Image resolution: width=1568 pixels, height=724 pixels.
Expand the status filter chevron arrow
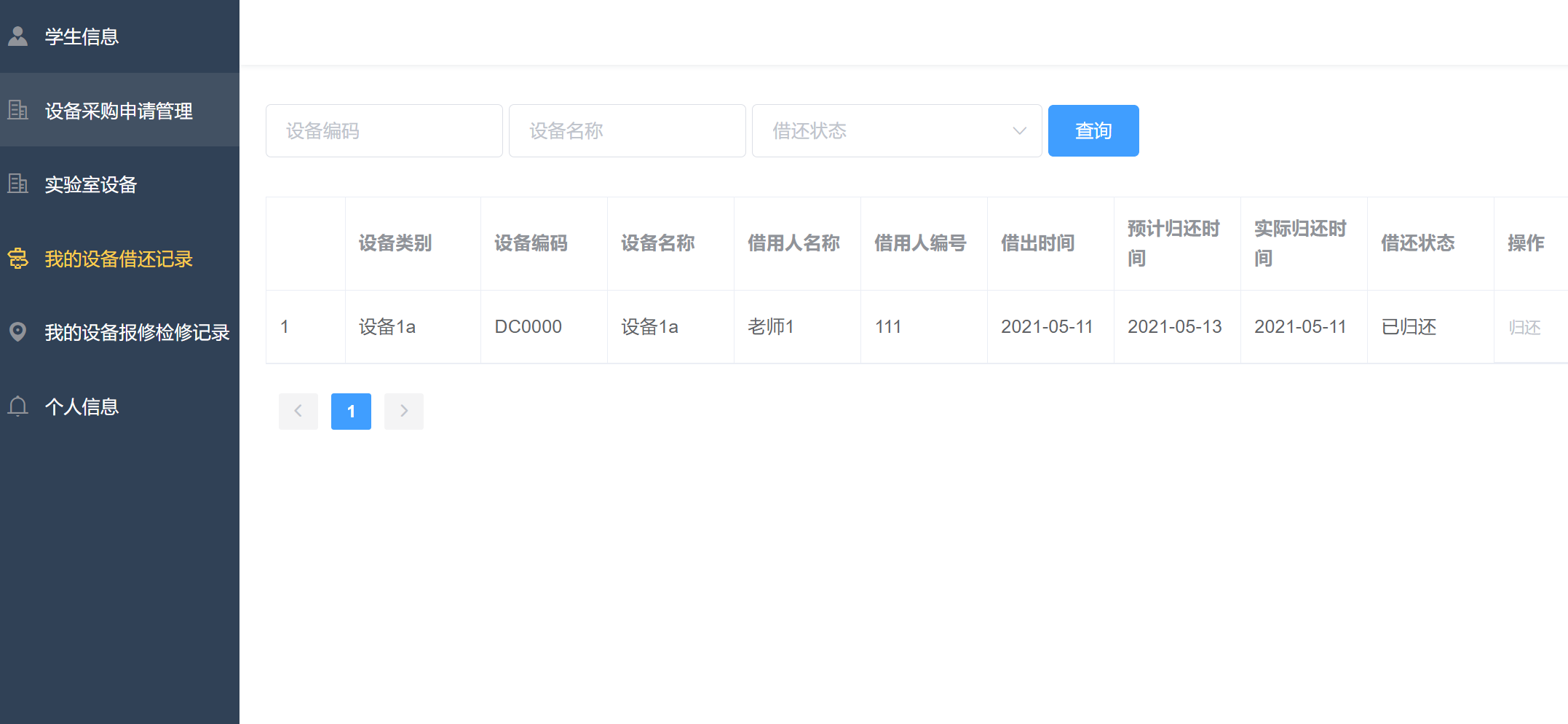click(x=1018, y=130)
